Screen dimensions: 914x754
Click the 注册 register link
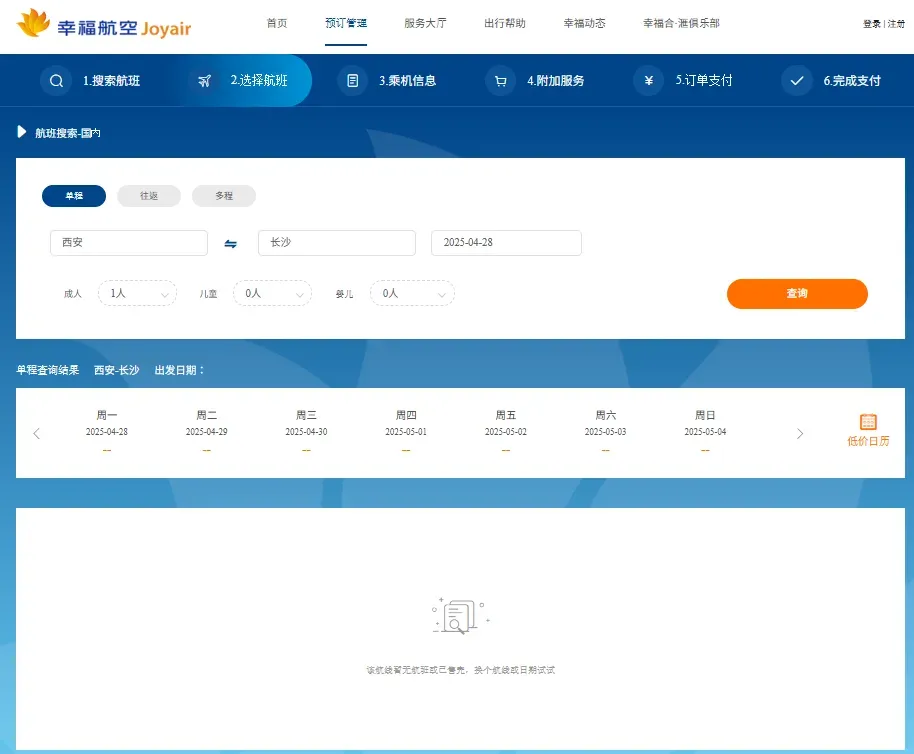[896, 24]
